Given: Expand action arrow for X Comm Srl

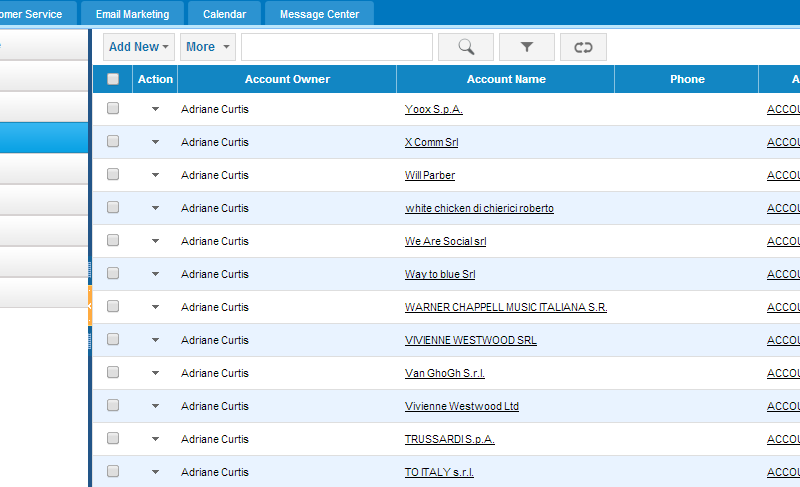Looking at the screenshot, I should pos(156,142).
